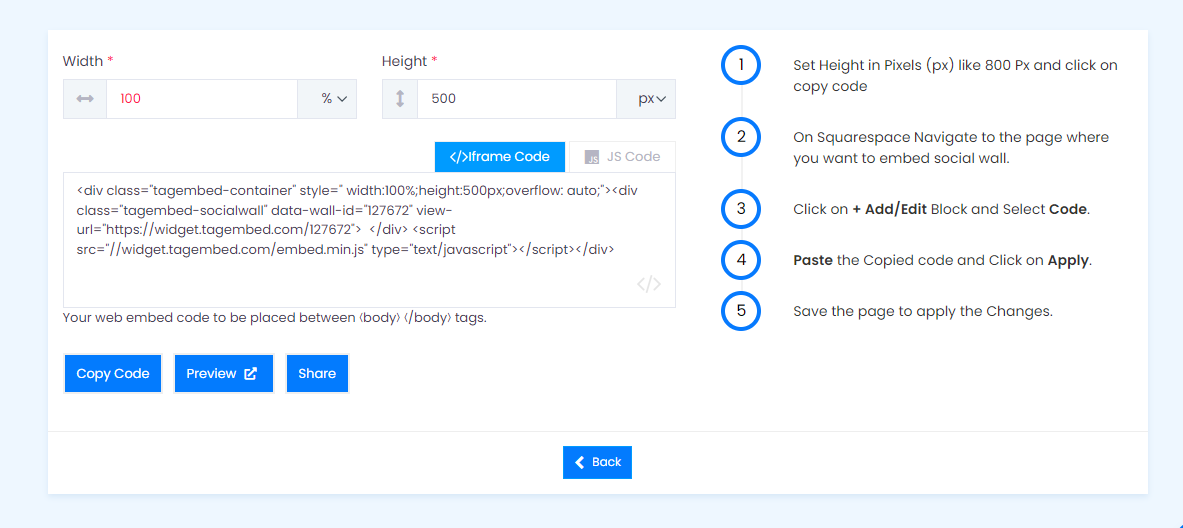Open the Preview button

pos(224,373)
